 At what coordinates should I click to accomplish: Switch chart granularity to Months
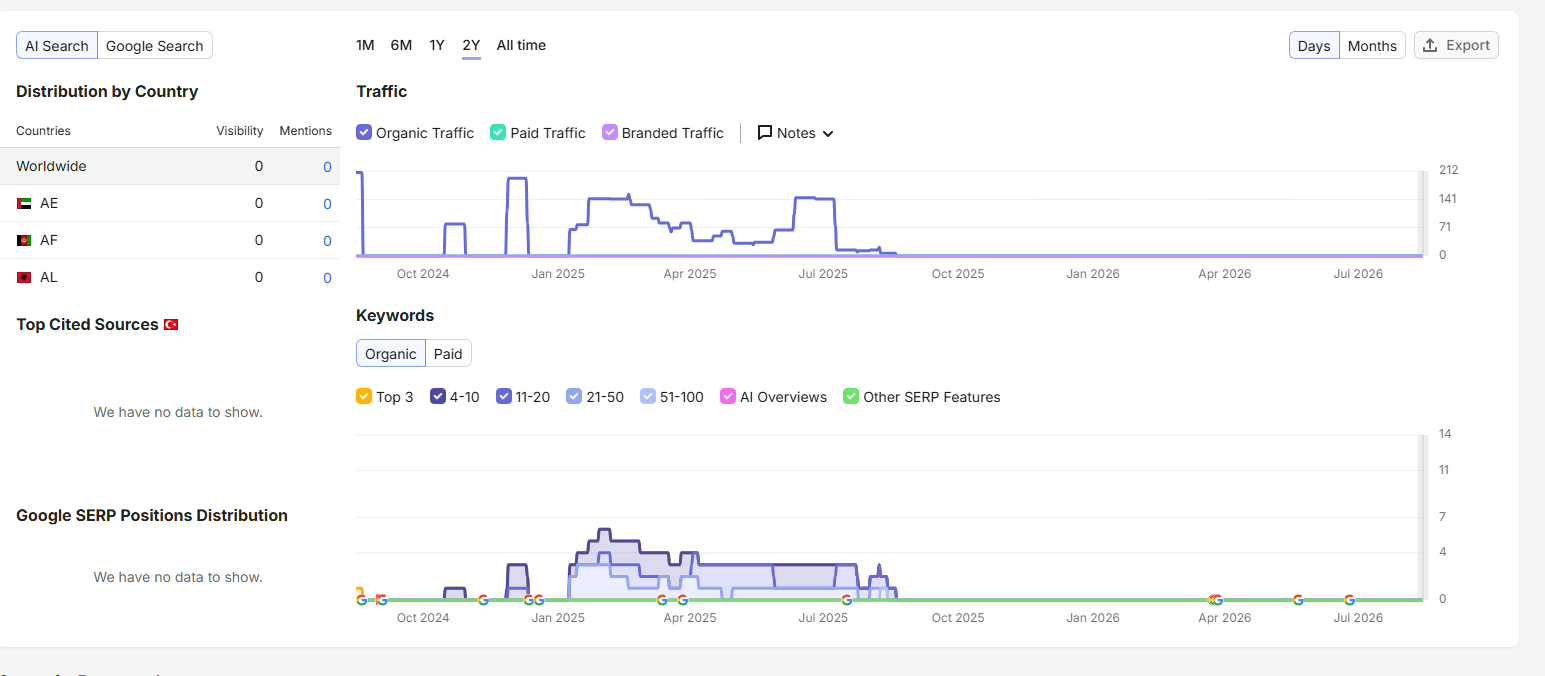tap(1372, 45)
